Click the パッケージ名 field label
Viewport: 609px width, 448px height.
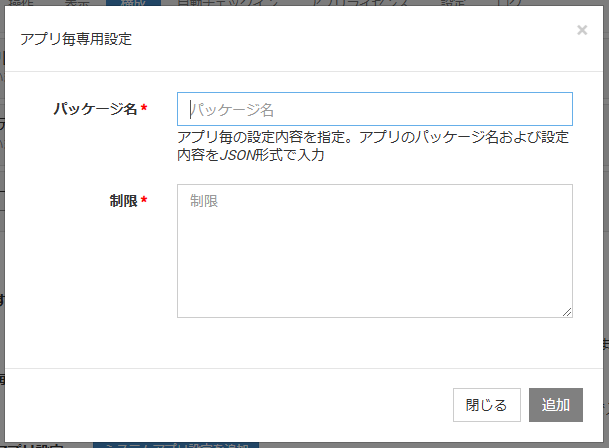click(95, 109)
